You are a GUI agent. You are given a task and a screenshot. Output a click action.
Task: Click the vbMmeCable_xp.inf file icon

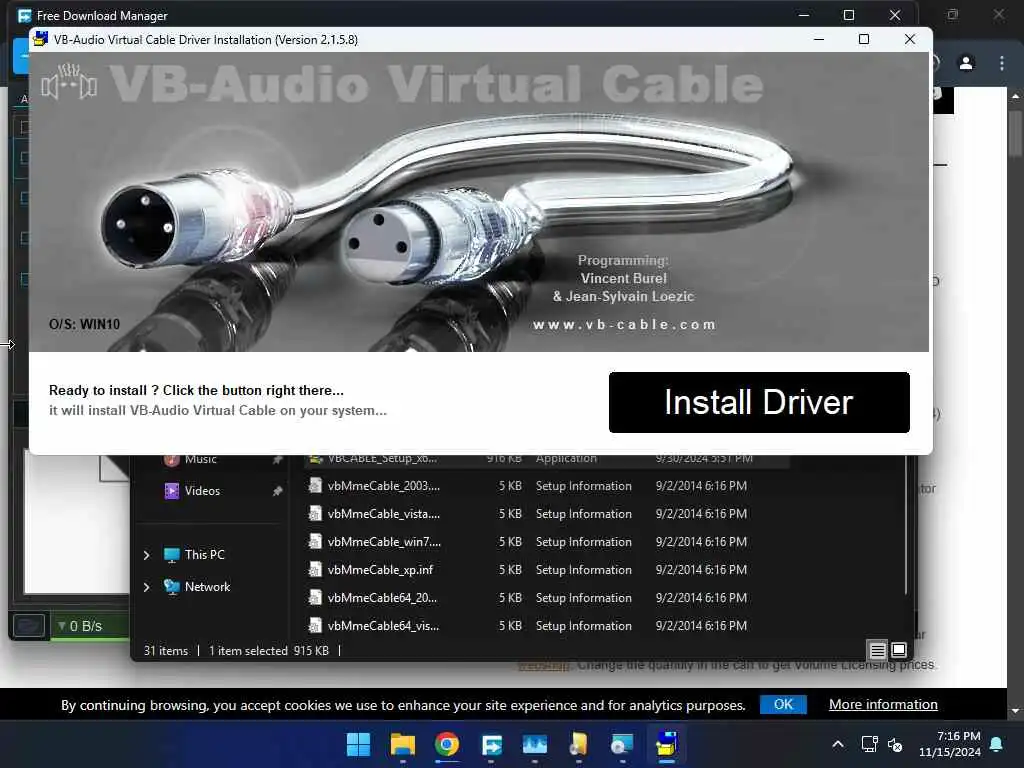tap(315, 569)
